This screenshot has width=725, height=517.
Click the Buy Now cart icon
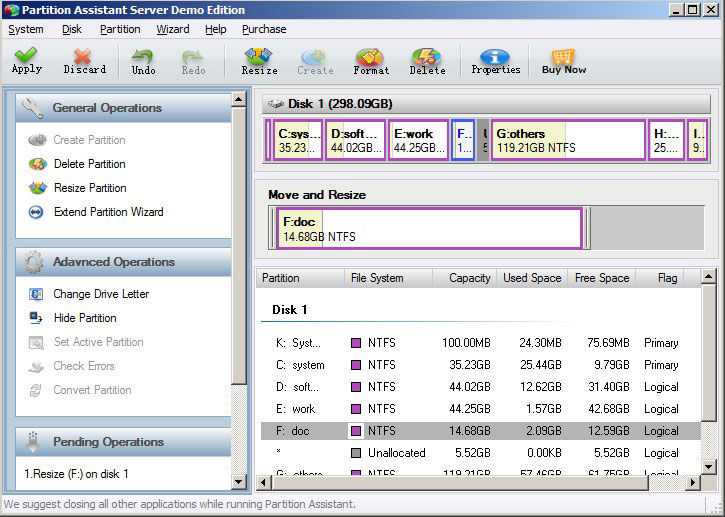(564, 55)
